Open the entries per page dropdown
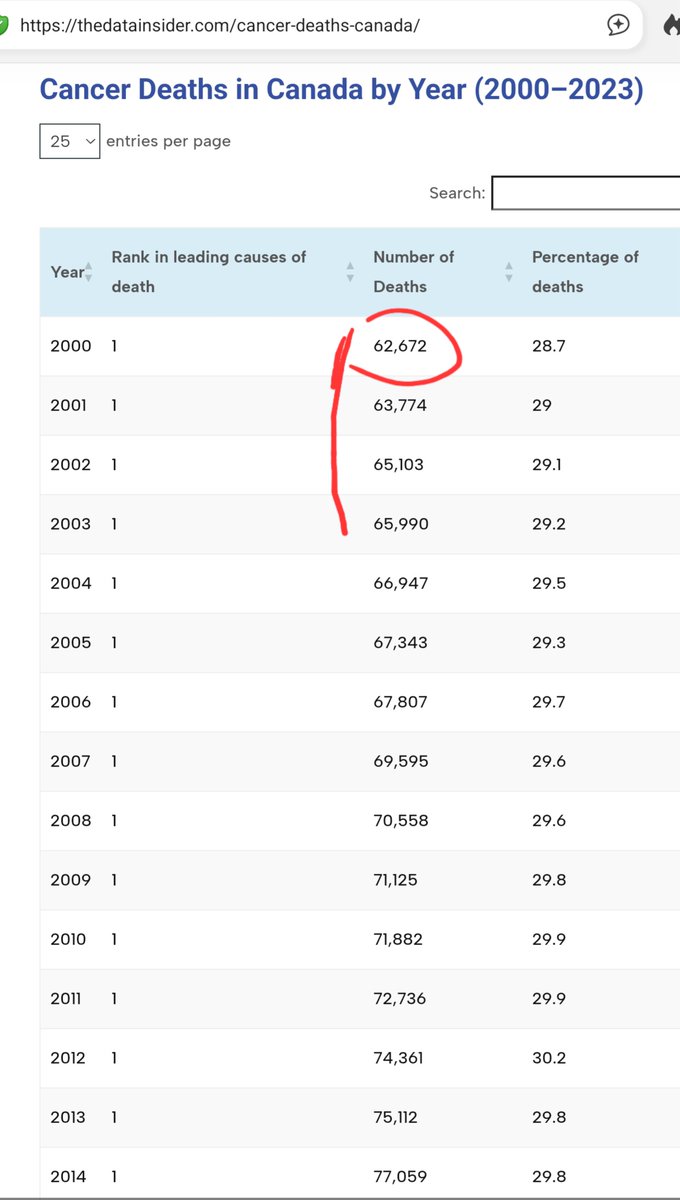Viewport: 680px width, 1200px height. [x=70, y=141]
